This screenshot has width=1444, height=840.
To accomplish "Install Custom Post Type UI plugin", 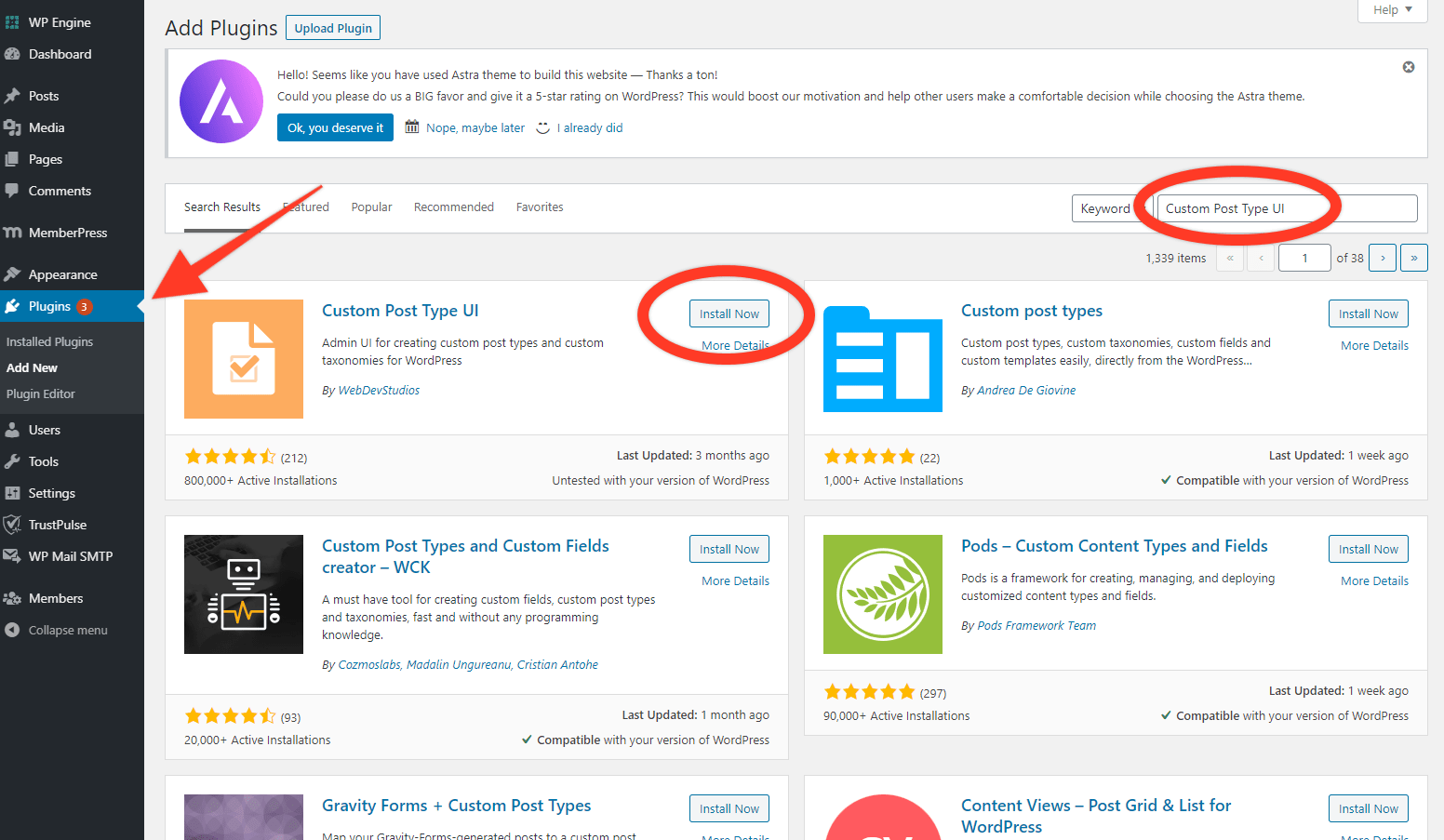I will click(729, 313).
